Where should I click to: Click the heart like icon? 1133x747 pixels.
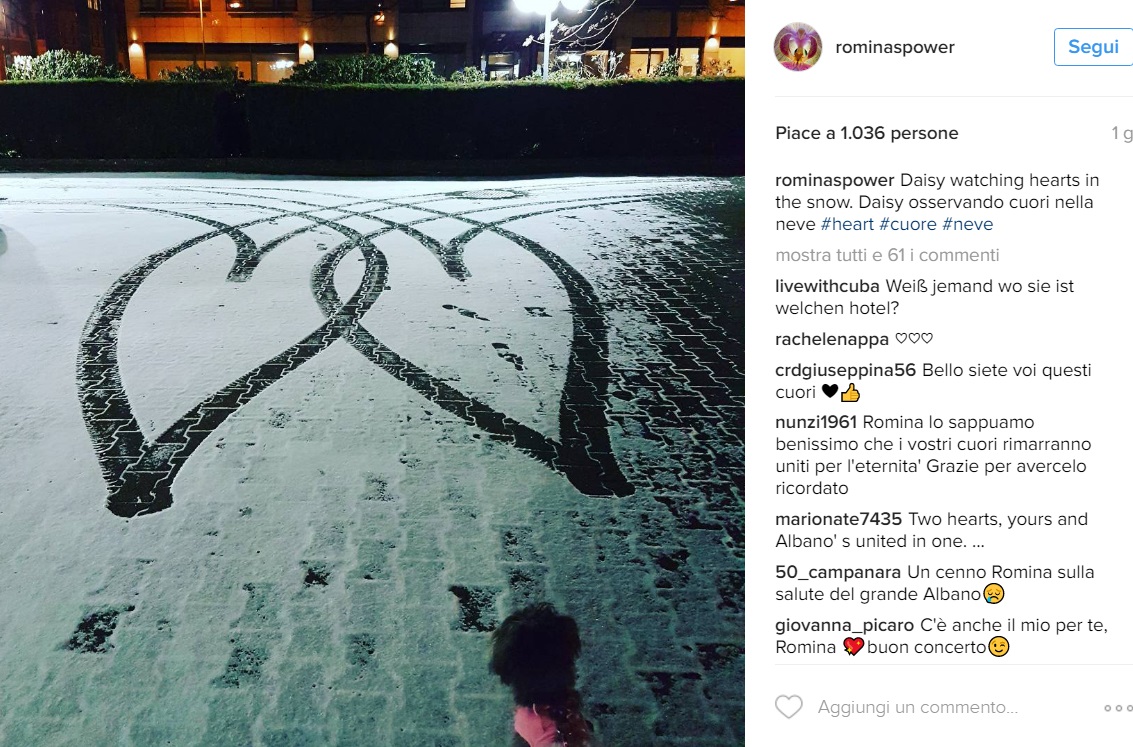[789, 707]
